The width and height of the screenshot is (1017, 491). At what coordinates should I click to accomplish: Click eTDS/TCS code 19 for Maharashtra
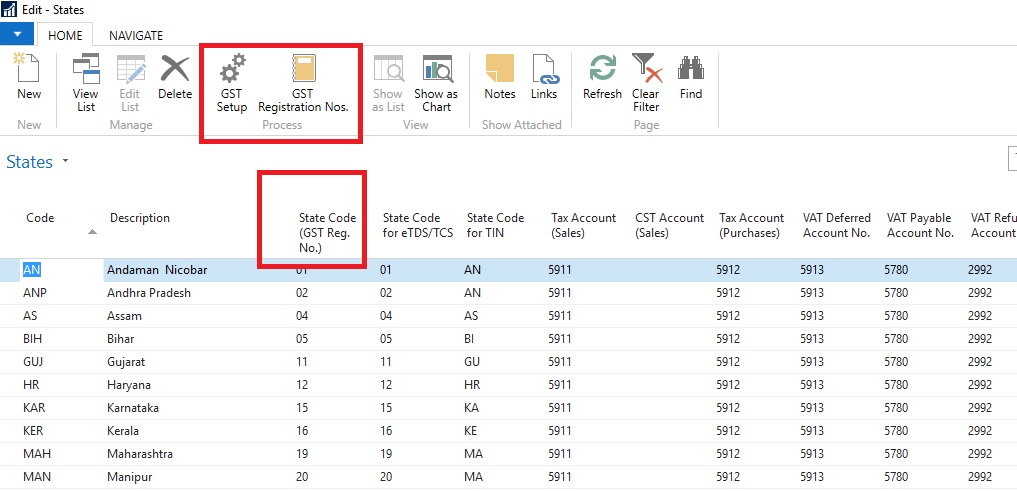click(386, 454)
